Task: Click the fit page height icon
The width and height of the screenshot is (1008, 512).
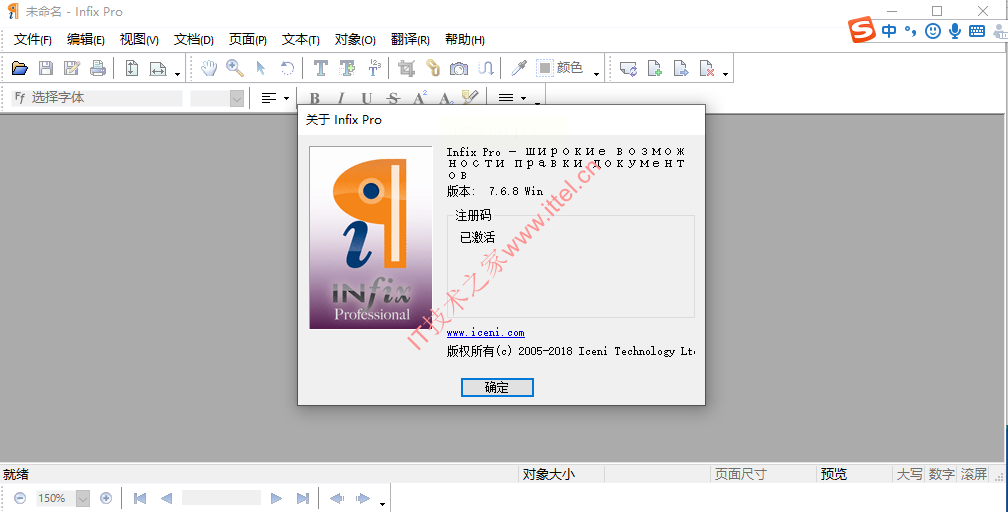Action: pos(132,68)
